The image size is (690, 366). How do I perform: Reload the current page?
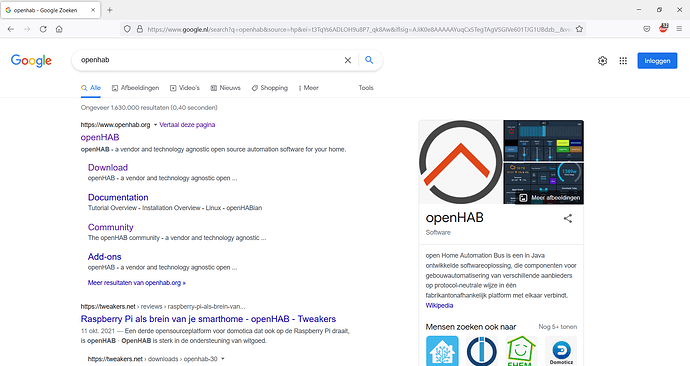click(x=43, y=29)
